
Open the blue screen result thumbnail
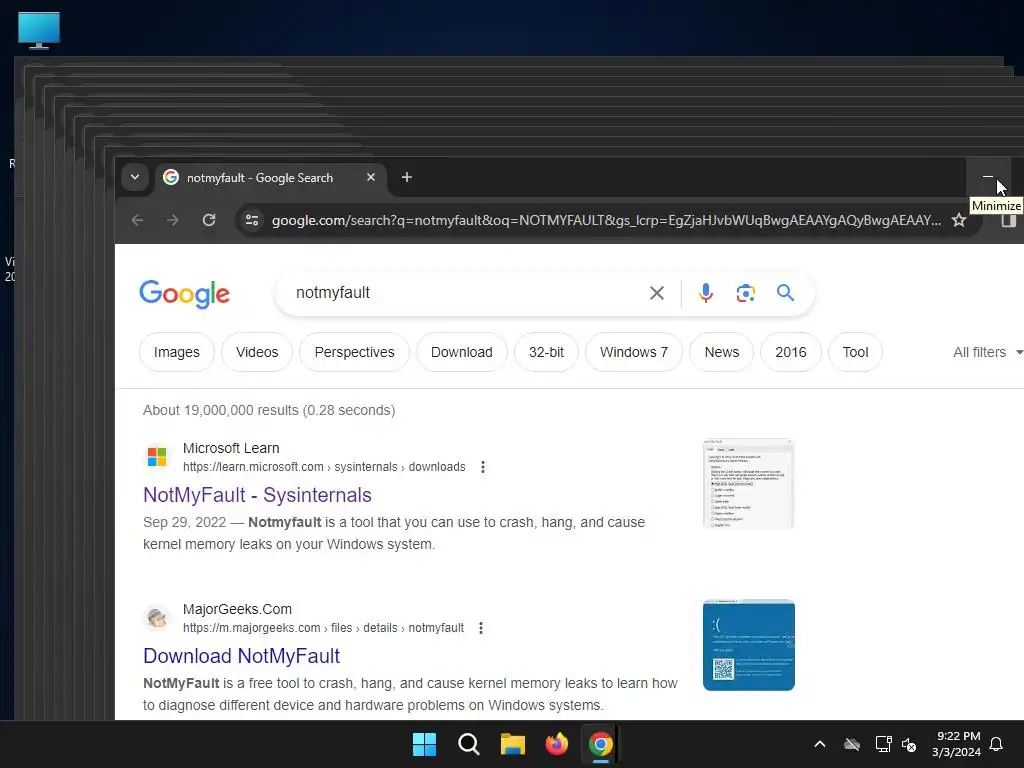pyautogui.click(x=748, y=645)
